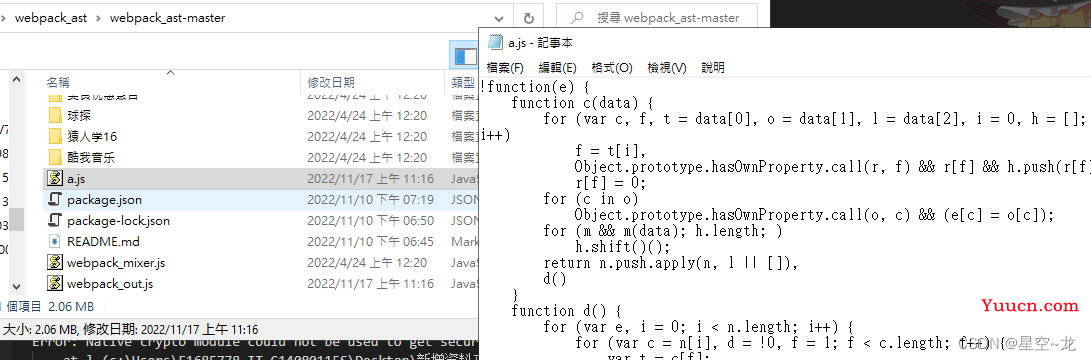
Task: Click the 'for (c in o)' line in Notepad
Action: pyautogui.click(x=590, y=198)
